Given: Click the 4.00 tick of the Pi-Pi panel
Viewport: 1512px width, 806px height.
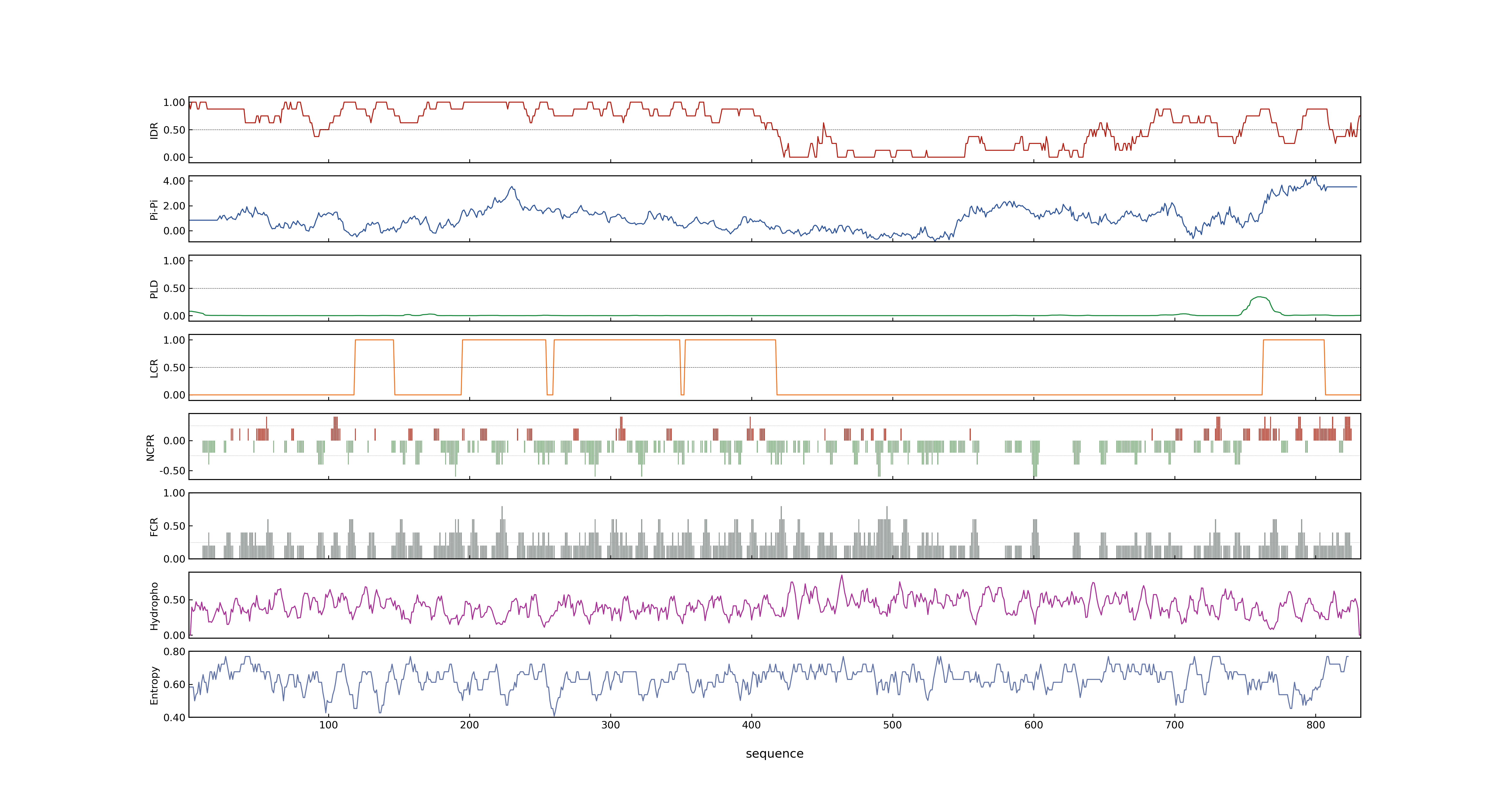Looking at the screenshot, I should (x=174, y=181).
